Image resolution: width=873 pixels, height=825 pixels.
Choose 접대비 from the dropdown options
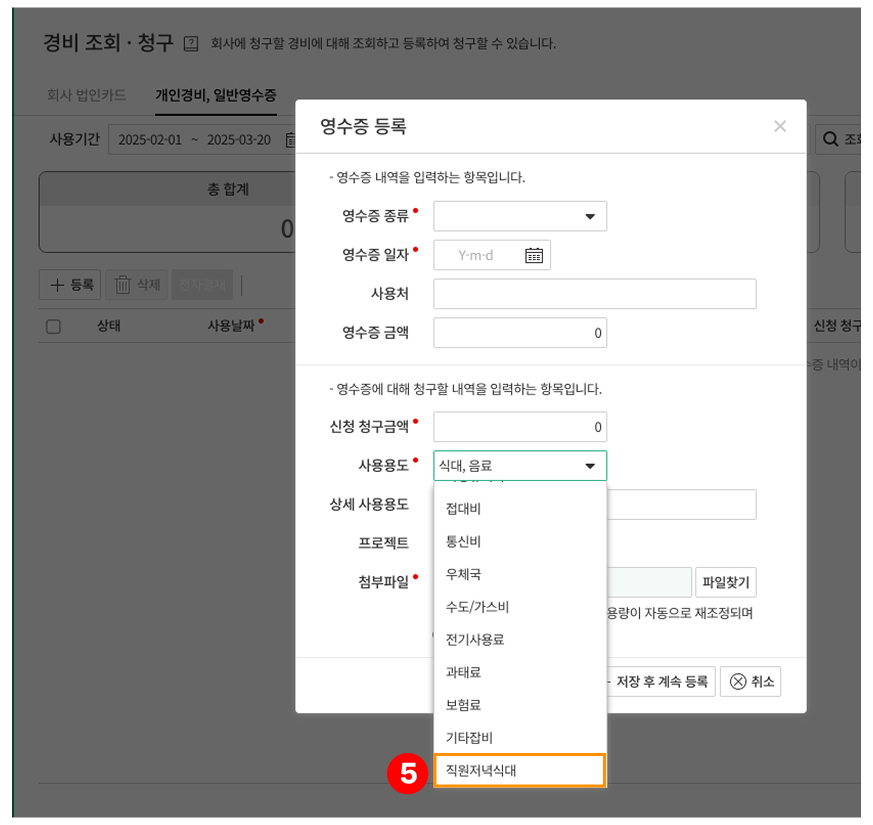click(465, 506)
